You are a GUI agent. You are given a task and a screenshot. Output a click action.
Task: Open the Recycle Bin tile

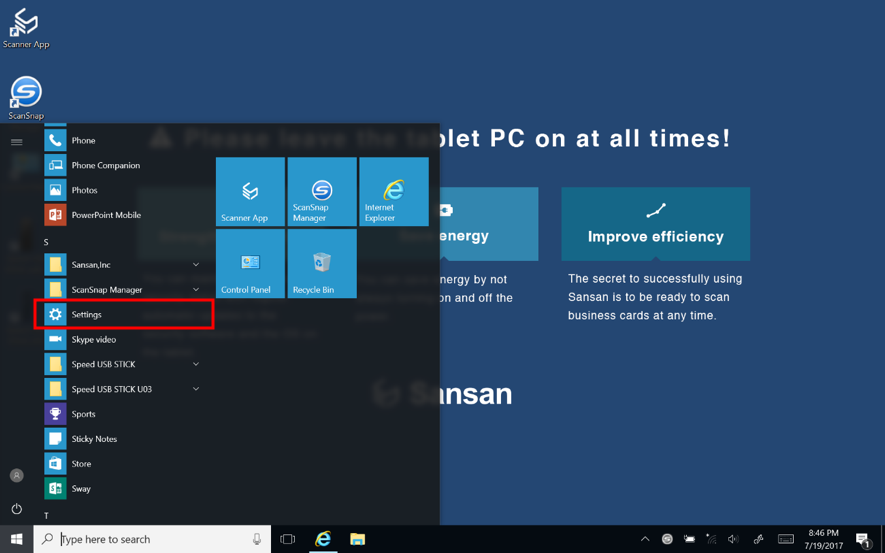[x=322, y=264]
